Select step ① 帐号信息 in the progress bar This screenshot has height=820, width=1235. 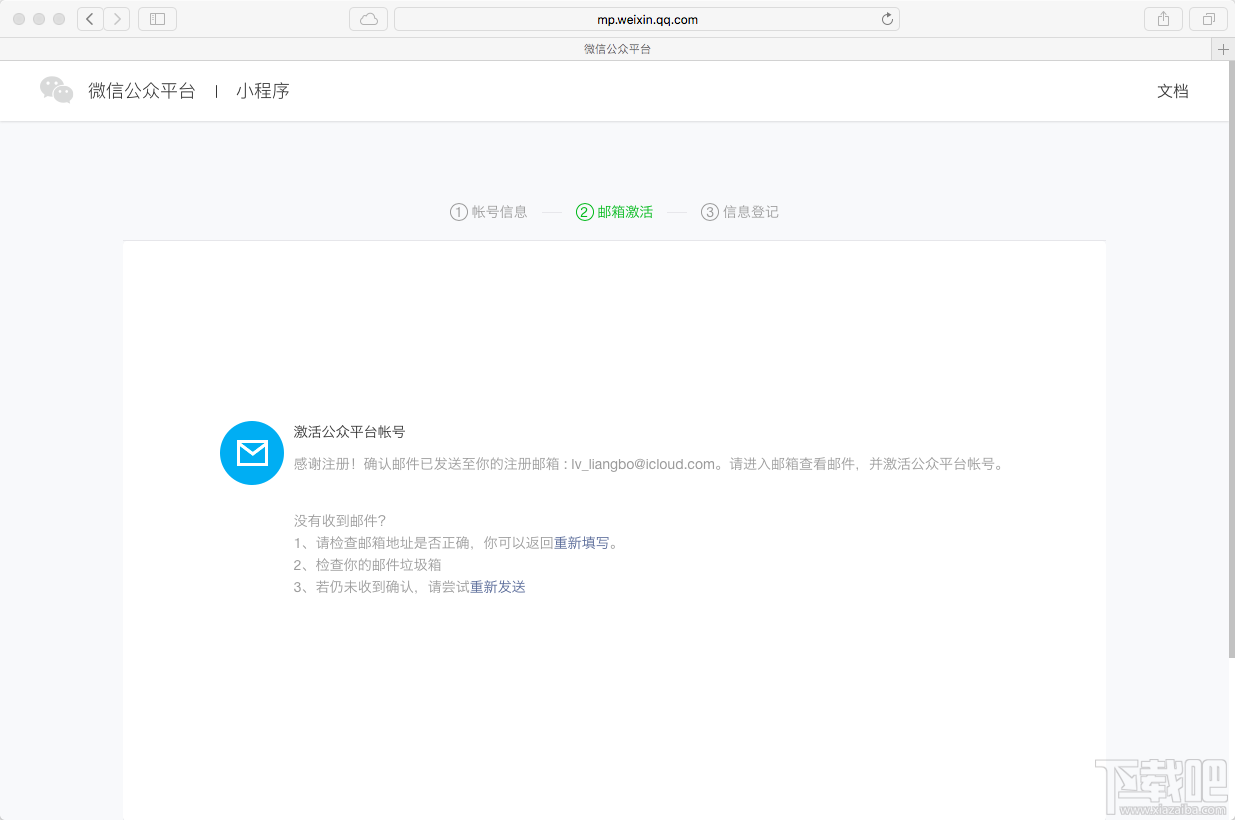[489, 211]
